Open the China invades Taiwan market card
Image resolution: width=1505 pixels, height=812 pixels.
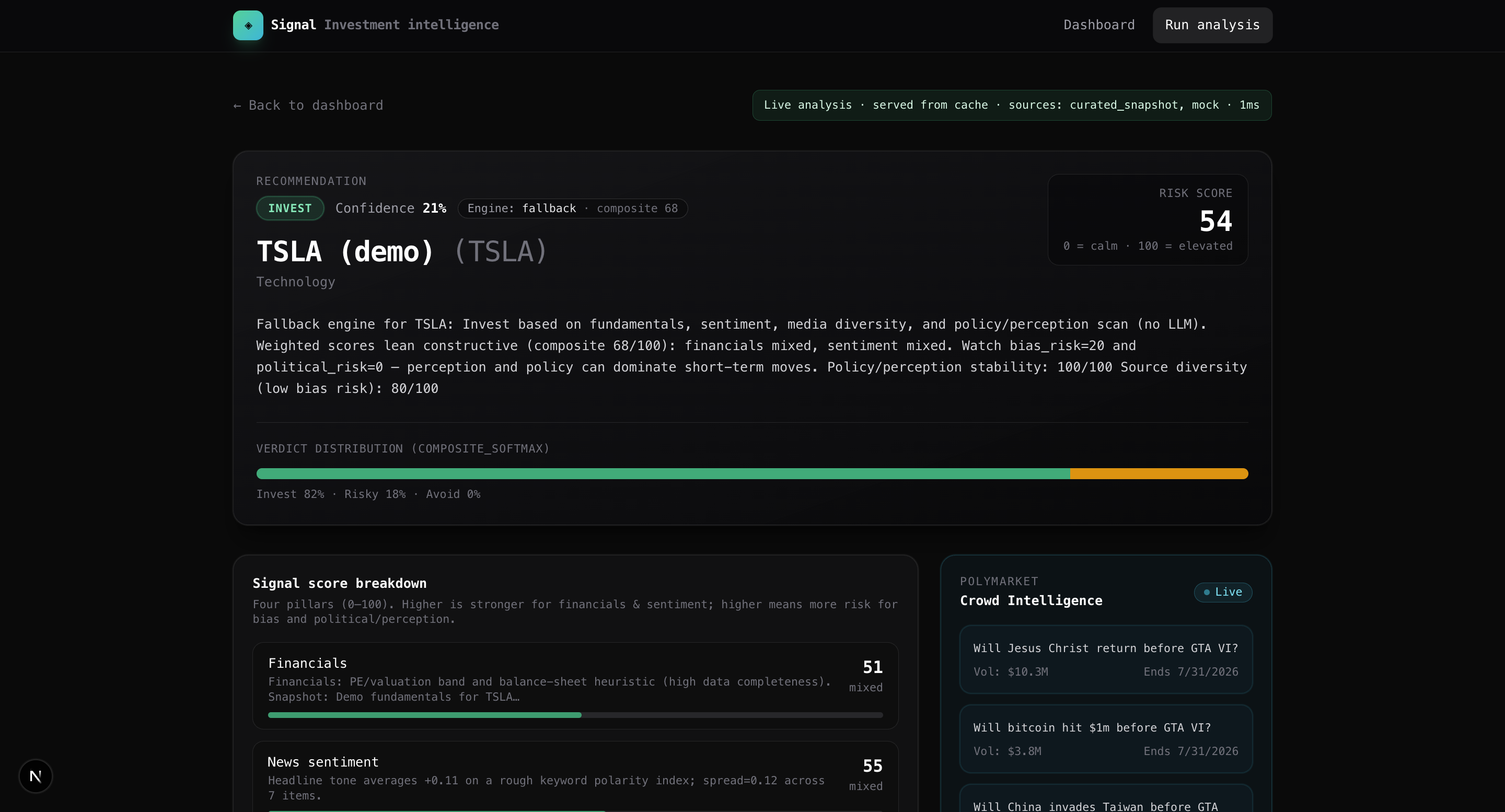click(x=1105, y=803)
